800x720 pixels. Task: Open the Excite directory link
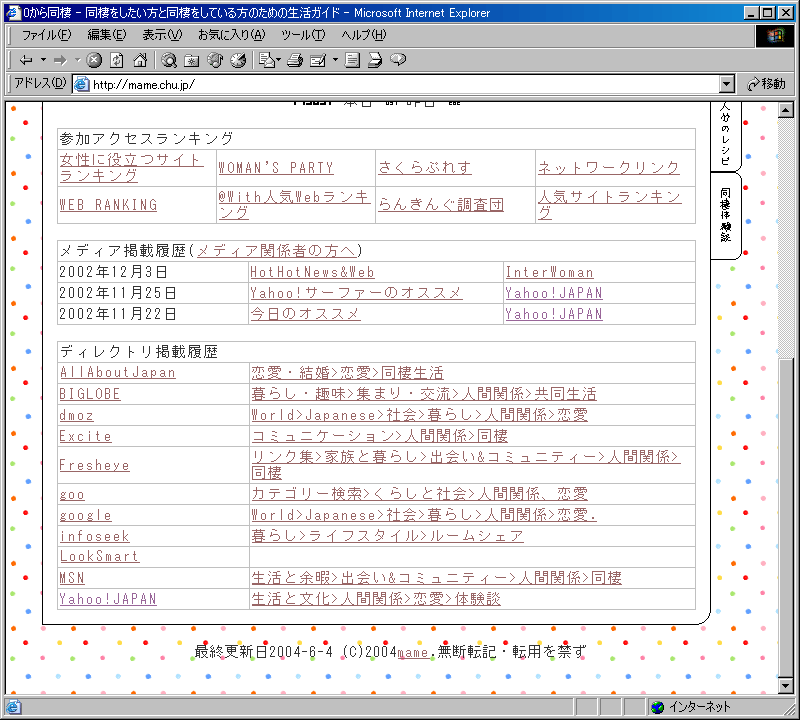click(x=85, y=436)
